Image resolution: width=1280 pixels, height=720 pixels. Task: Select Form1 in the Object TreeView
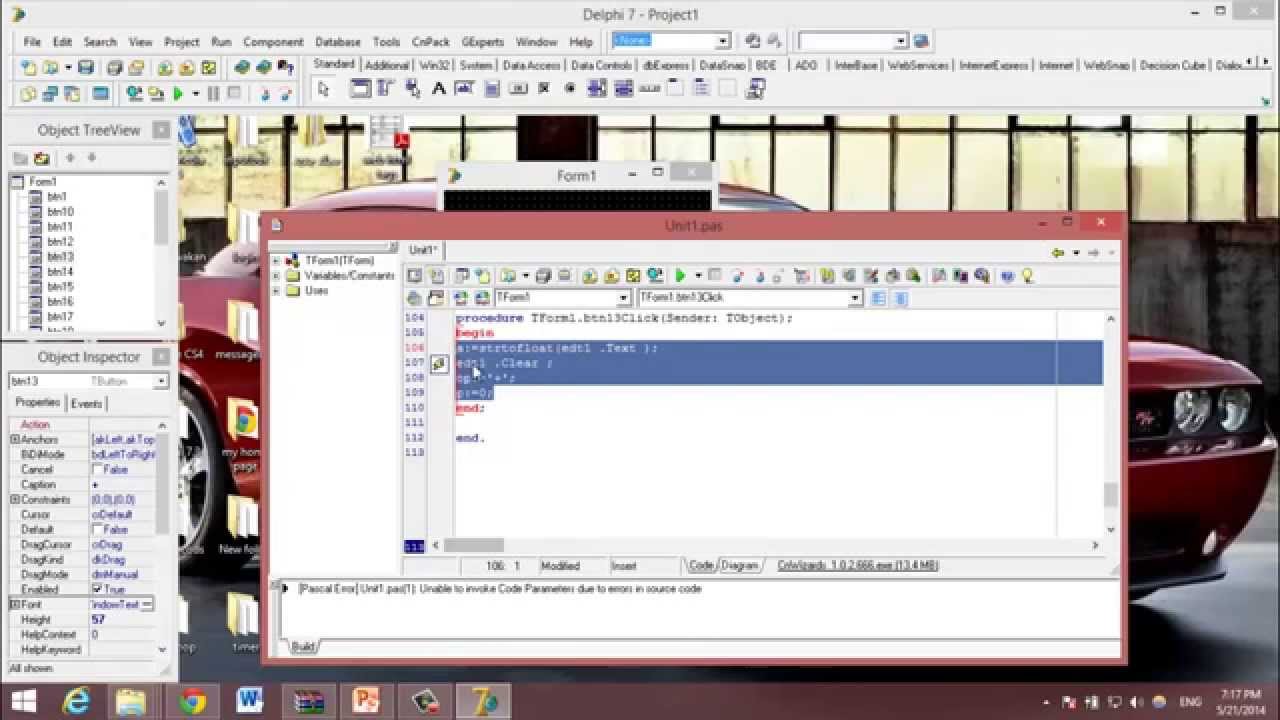(x=42, y=182)
